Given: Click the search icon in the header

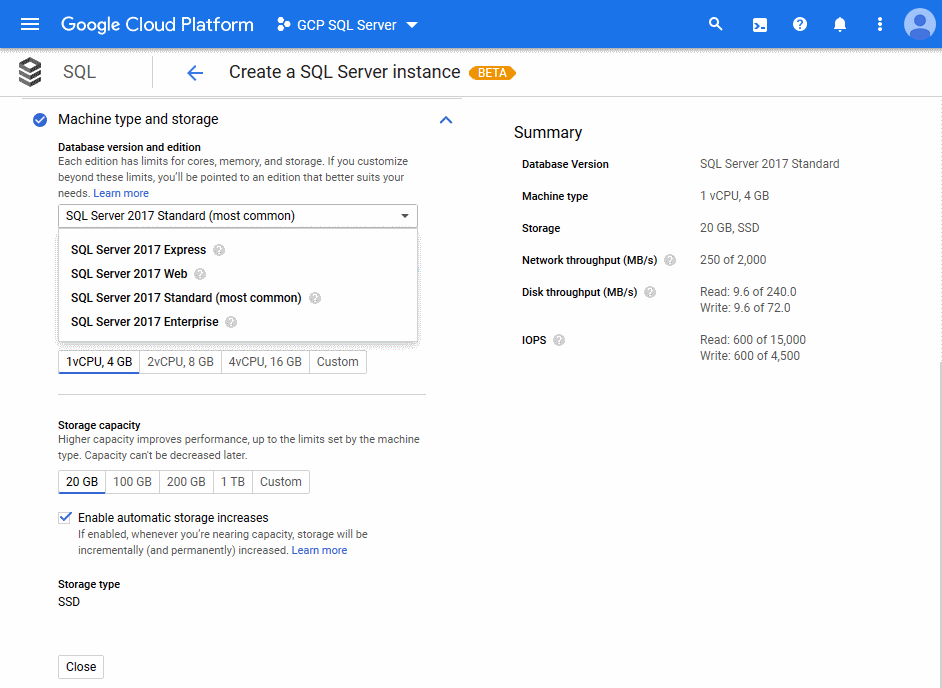Looking at the screenshot, I should click(715, 24).
